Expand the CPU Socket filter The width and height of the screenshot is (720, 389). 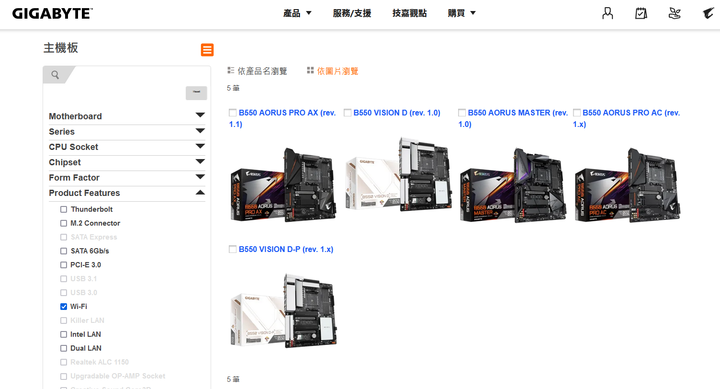[x=127, y=147]
